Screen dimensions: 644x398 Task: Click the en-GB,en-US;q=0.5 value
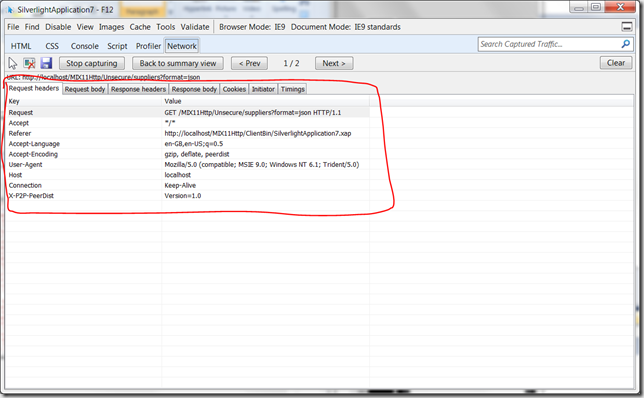tap(194, 144)
